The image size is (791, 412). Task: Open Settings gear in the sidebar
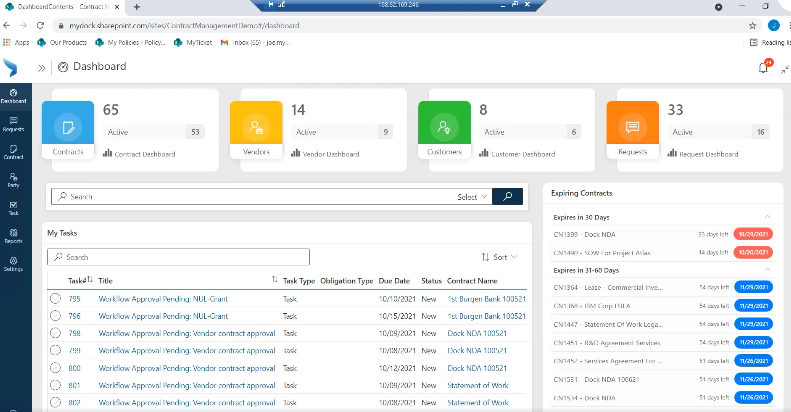click(x=13, y=264)
